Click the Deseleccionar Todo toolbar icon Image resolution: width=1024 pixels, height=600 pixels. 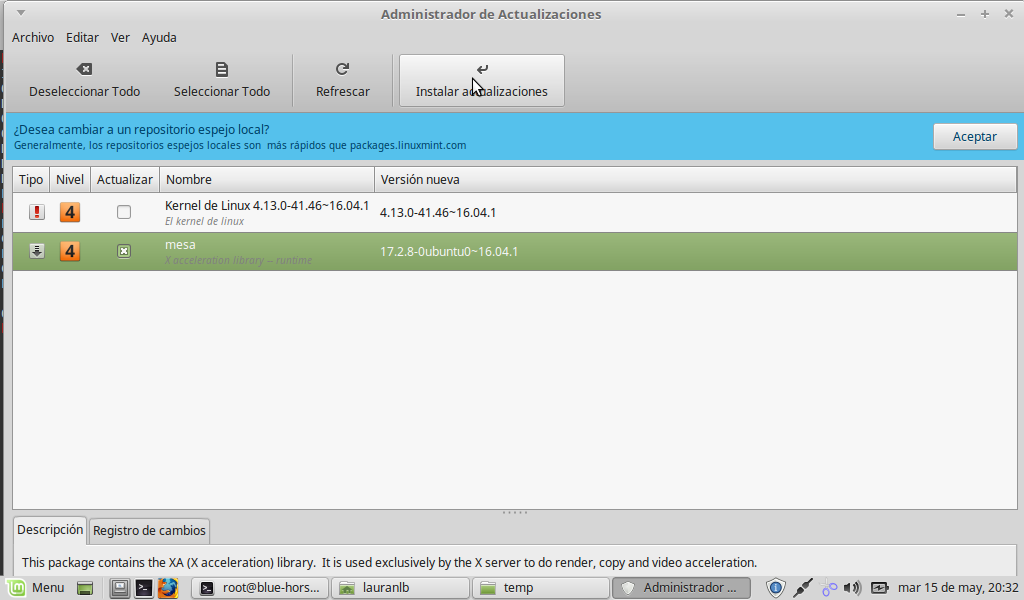pos(84,69)
